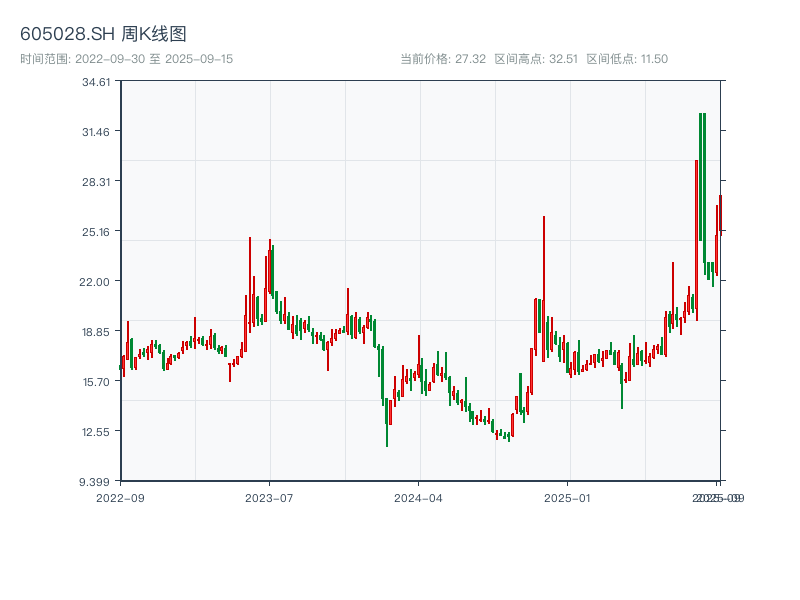Click y-axis value 28.31

coord(96,182)
